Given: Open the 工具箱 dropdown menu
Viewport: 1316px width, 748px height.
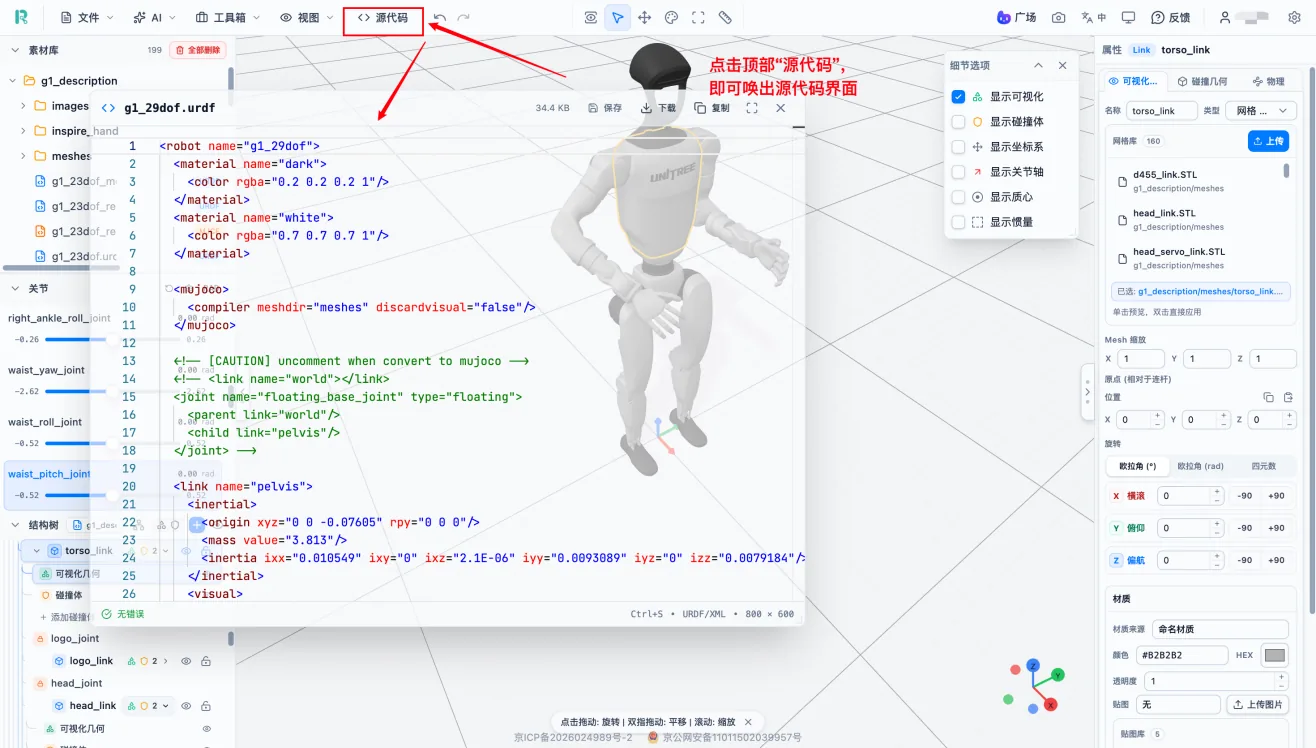Looking at the screenshot, I should pyautogui.click(x=228, y=18).
